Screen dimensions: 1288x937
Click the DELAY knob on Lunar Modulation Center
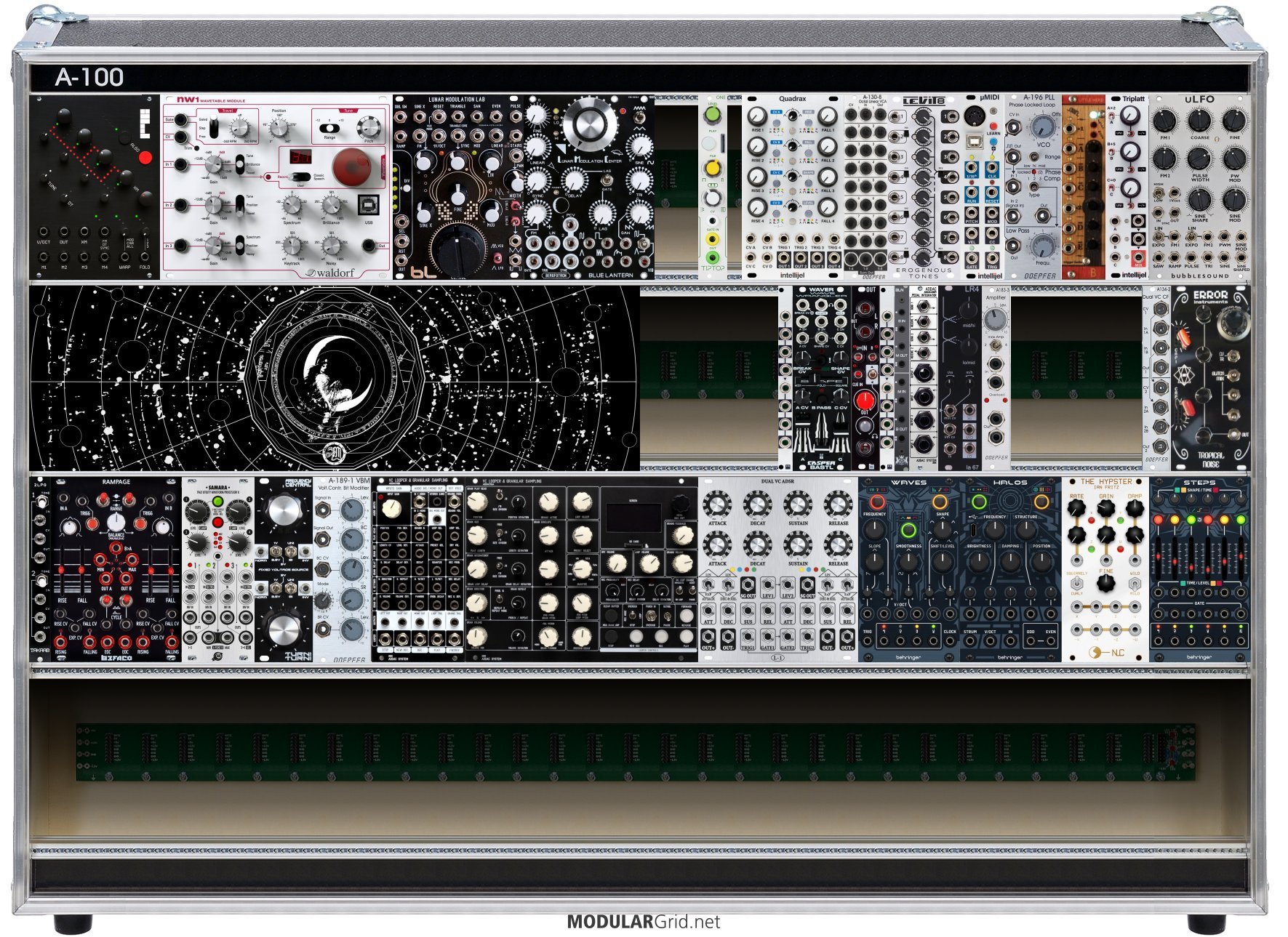[x=575, y=180]
